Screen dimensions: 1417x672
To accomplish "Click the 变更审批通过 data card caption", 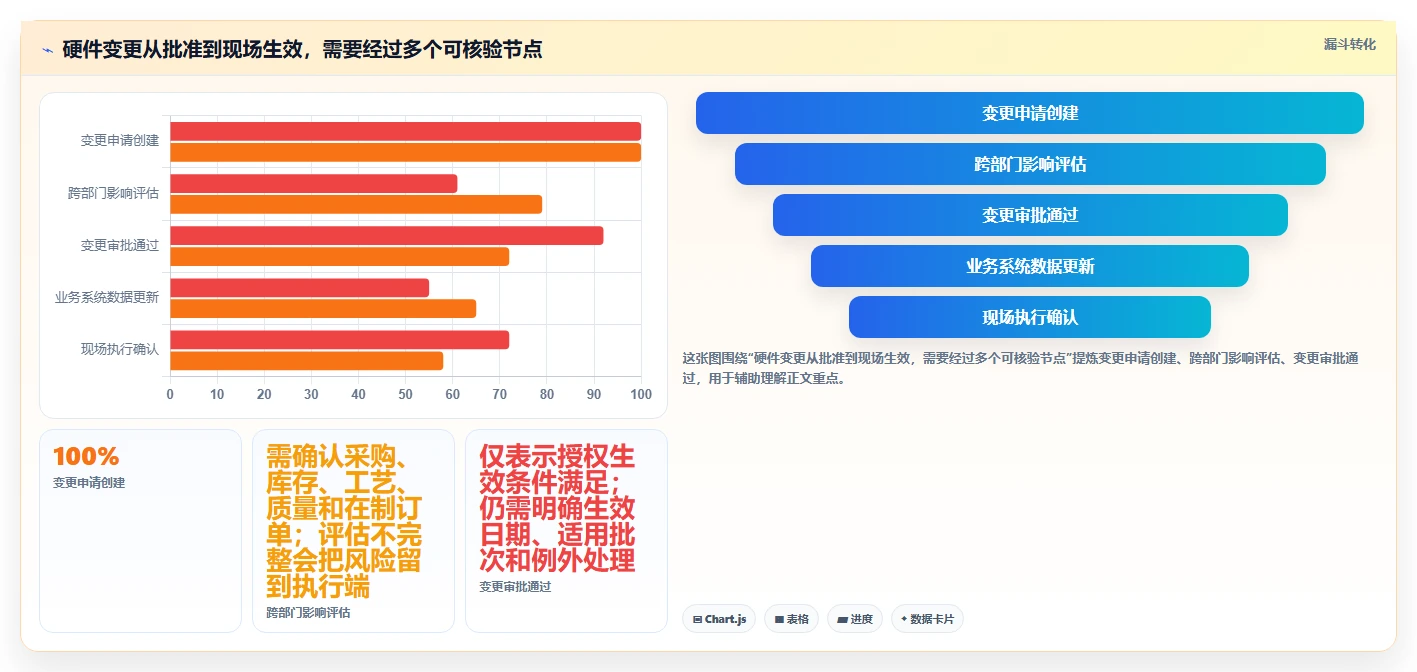I will [x=515, y=586].
